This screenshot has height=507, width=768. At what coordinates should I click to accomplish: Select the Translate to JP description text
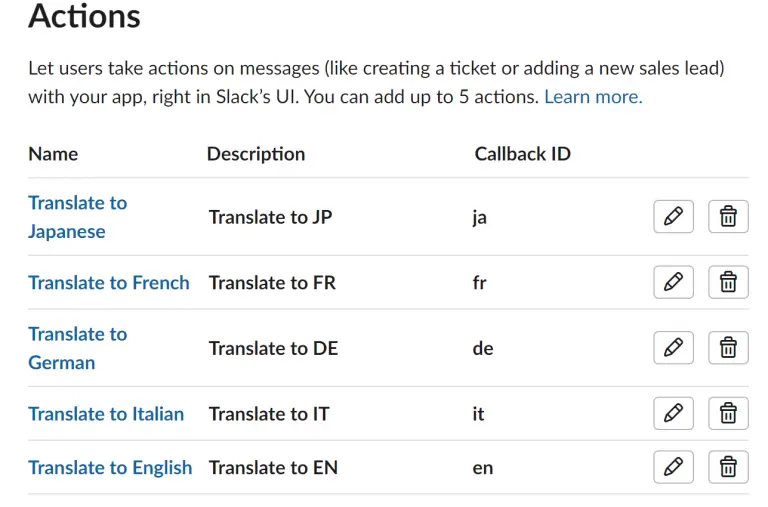point(270,217)
